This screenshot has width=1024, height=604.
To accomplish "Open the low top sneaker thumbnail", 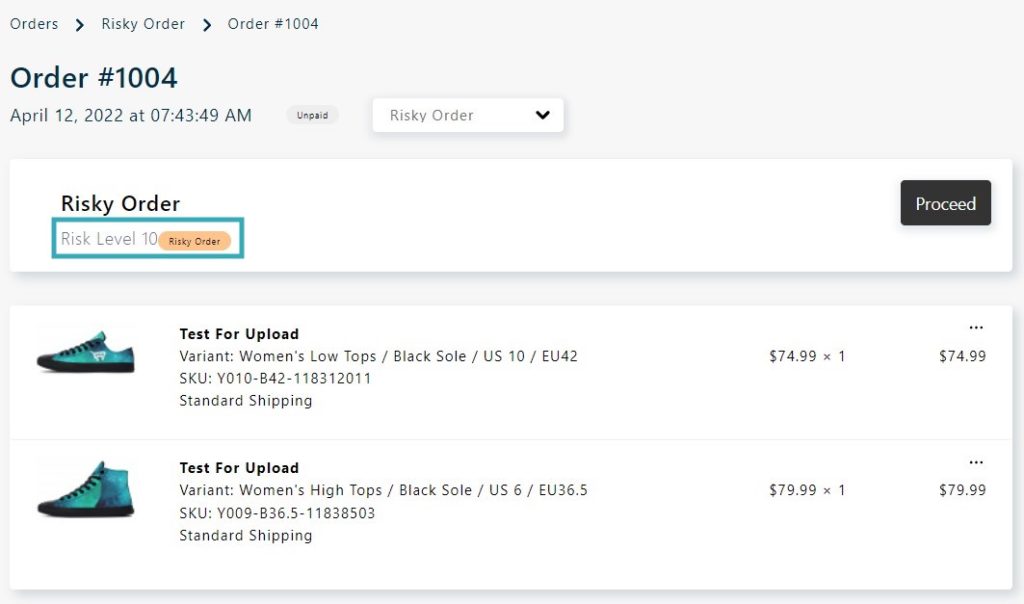I will point(86,352).
